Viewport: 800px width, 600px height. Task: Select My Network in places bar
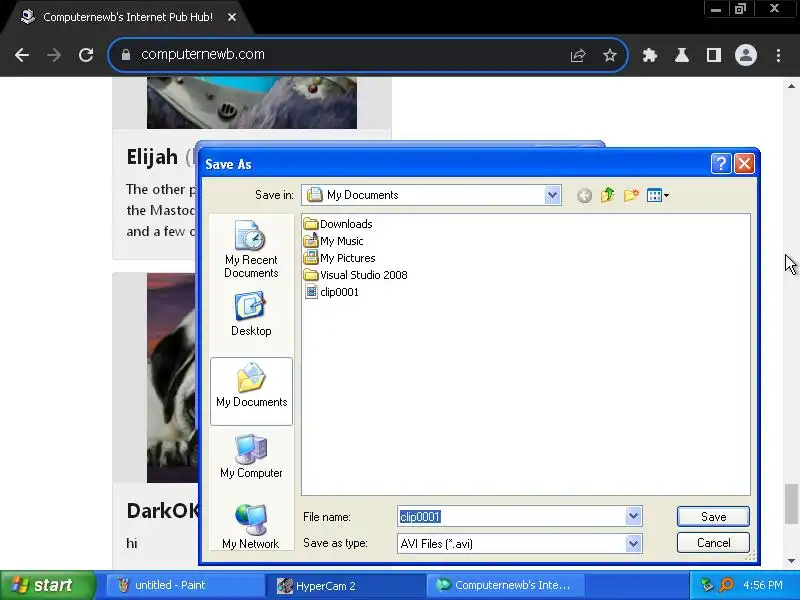[x=251, y=527]
